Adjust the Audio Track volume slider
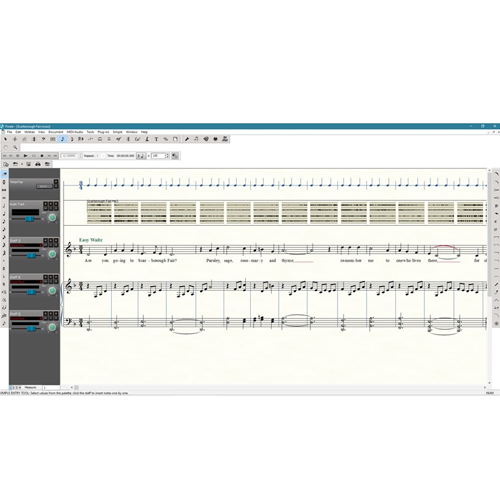The image size is (500, 500). 30,219
